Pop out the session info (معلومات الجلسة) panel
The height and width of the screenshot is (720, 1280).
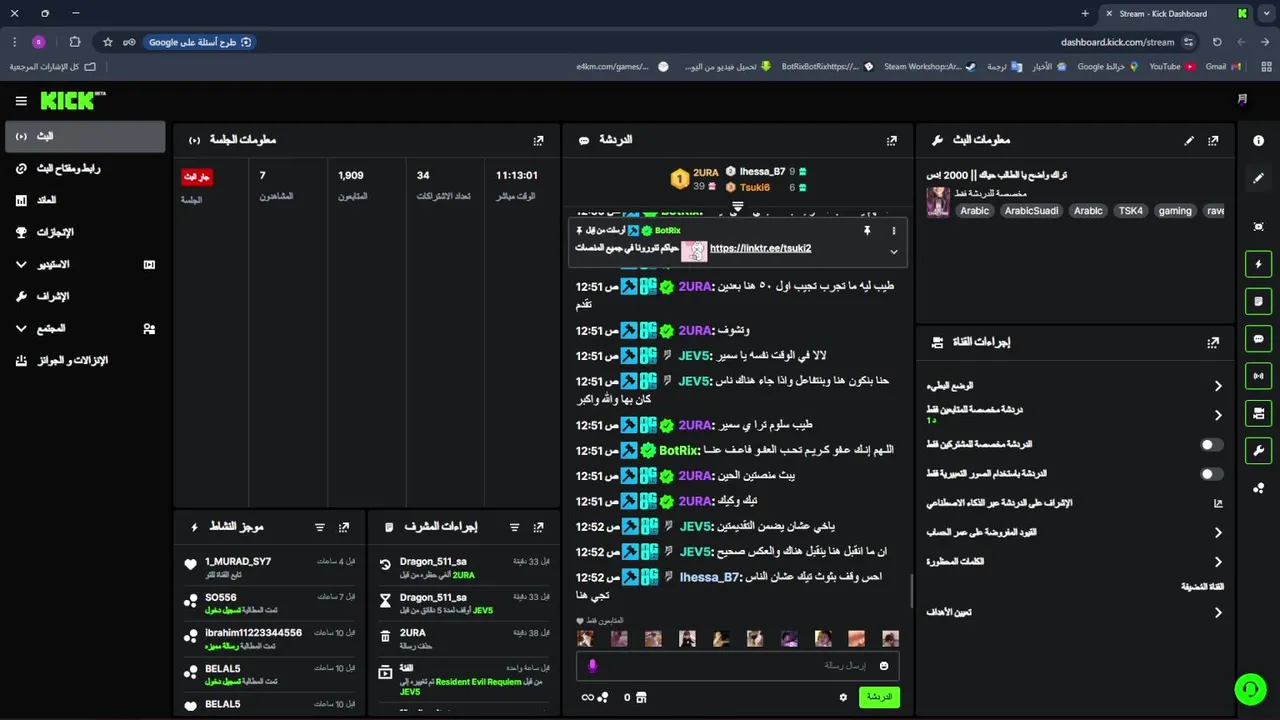pos(539,141)
